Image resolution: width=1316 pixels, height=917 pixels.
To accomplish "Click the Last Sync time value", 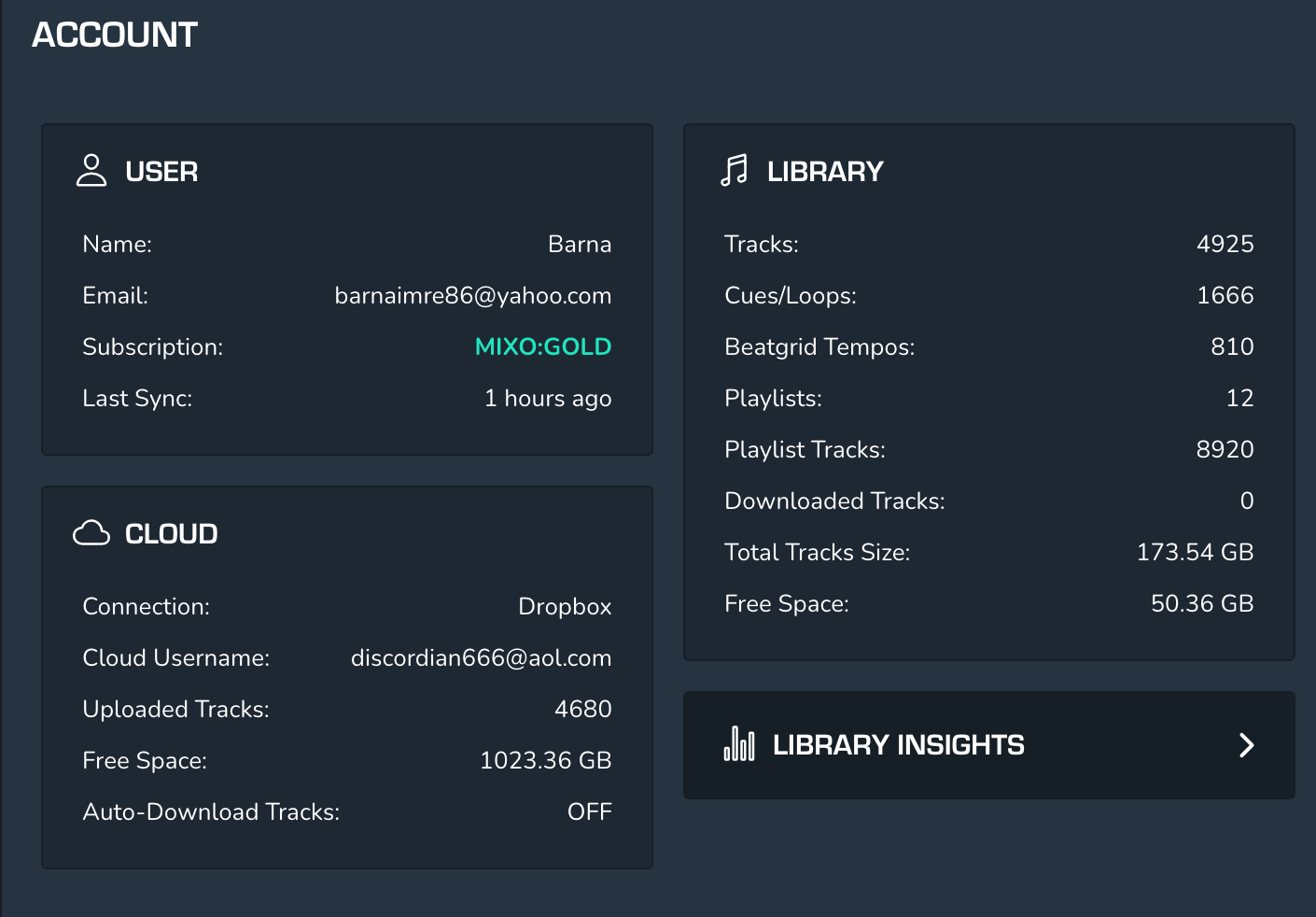I will (548, 398).
